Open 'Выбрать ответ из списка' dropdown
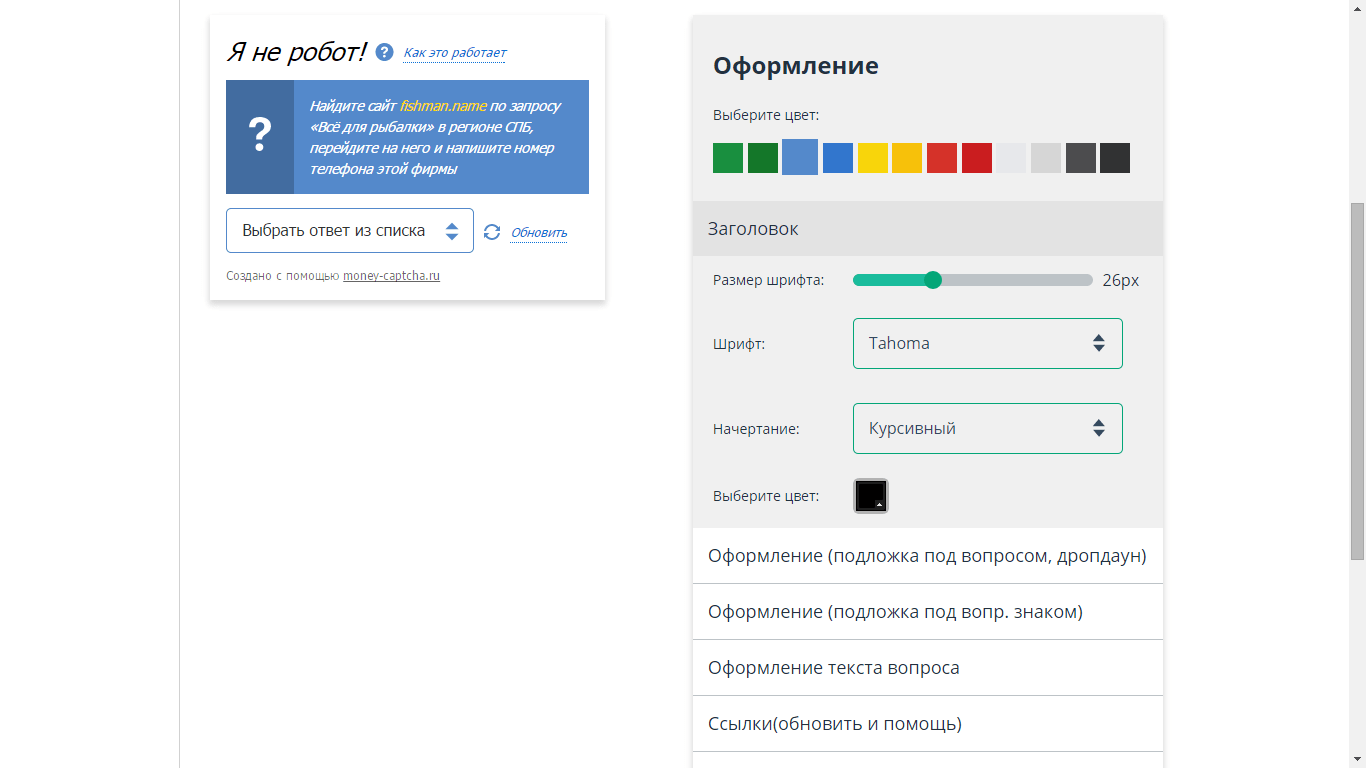Image resolution: width=1366 pixels, height=768 pixels. pos(350,231)
